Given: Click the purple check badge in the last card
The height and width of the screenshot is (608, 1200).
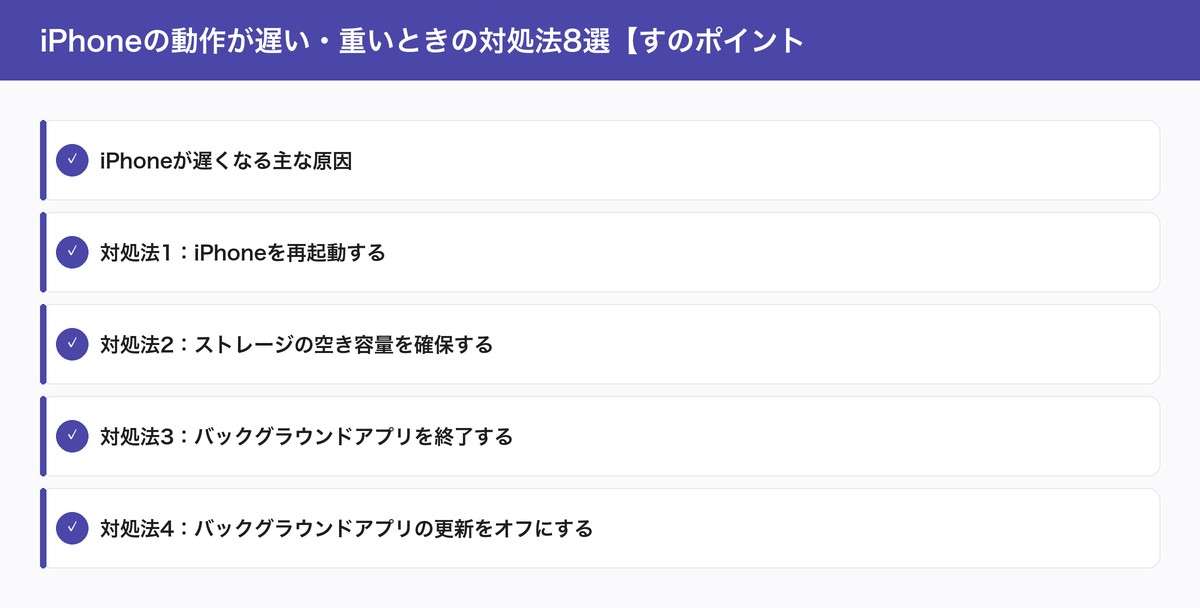Looking at the screenshot, I should 72,528.
